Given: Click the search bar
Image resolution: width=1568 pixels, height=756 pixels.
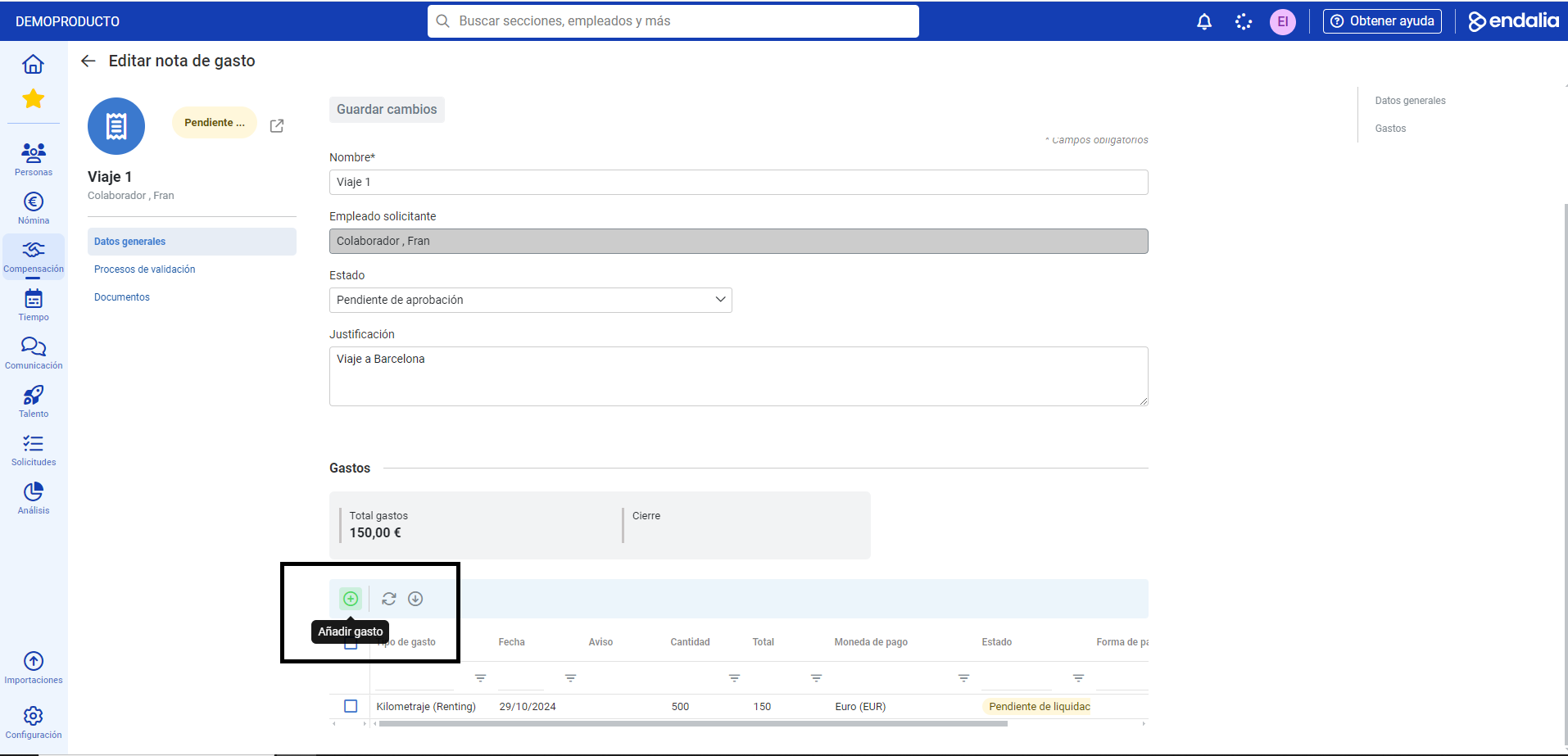Looking at the screenshot, I should [x=673, y=21].
